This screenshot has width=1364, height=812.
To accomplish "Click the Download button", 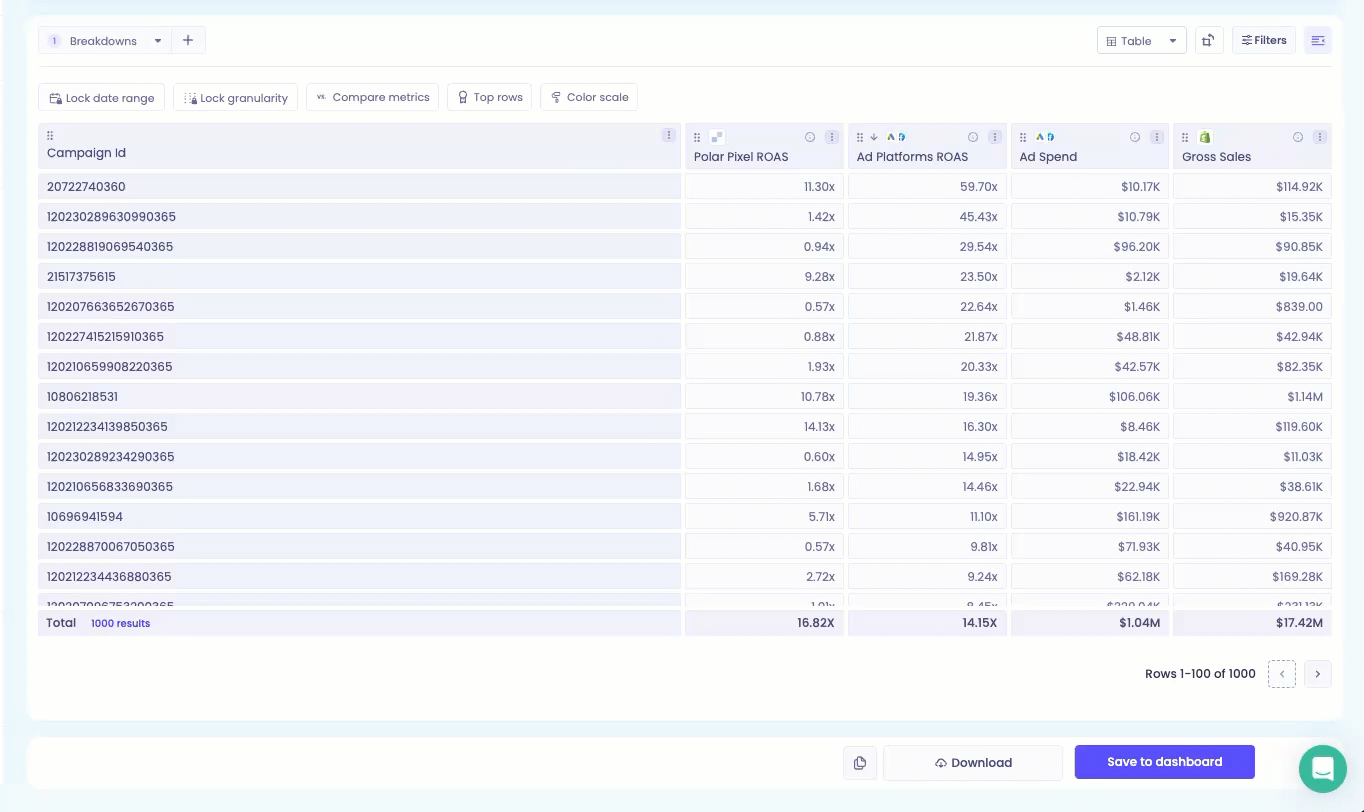I will pyautogui.click(x=973, y=763).
